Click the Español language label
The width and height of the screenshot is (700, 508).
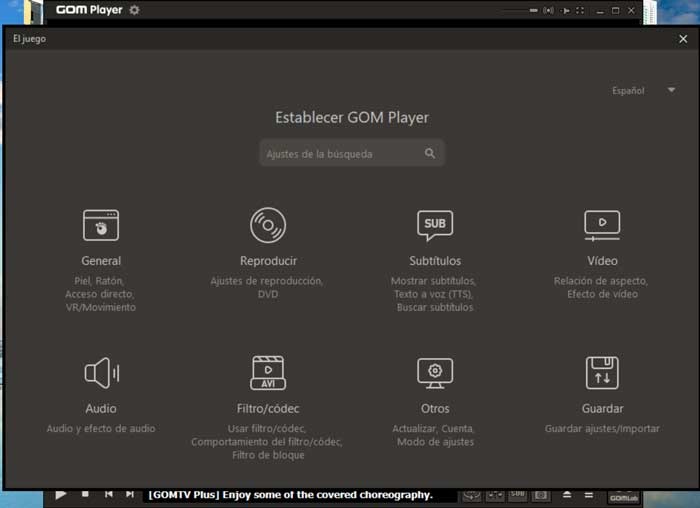click(628, 91)
